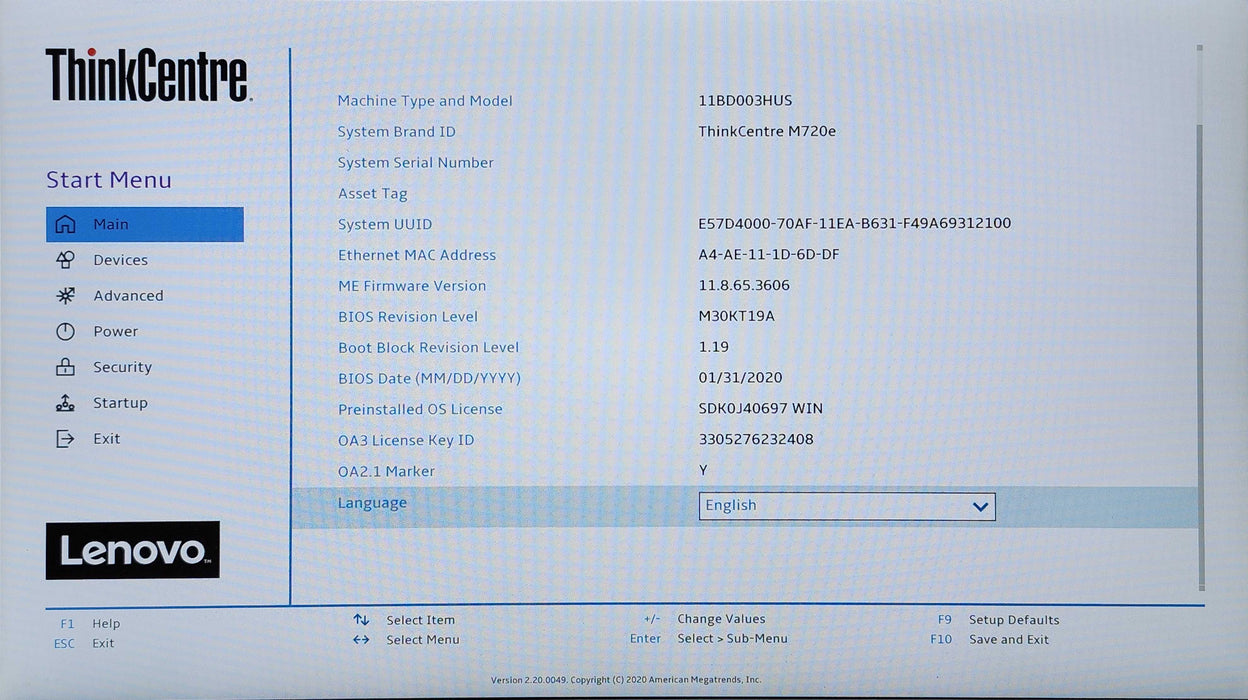Click the OA3 License Key ID label

click(x=406, y=441)
